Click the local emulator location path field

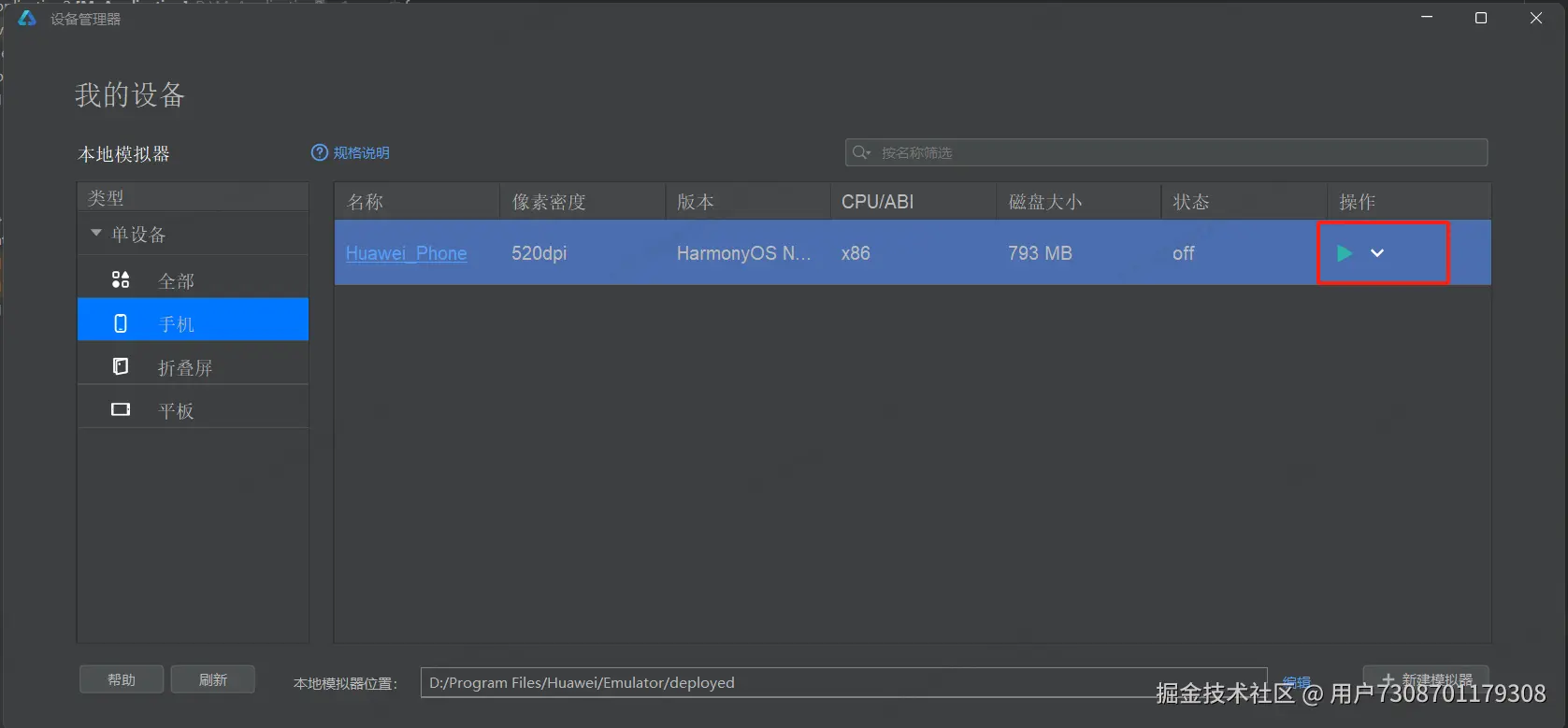[x=843, y=682]
